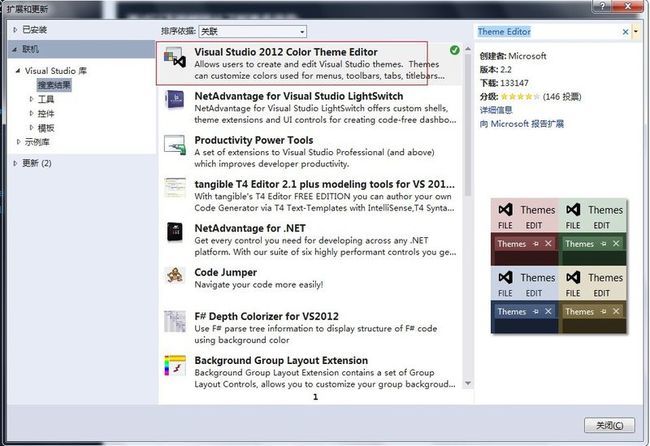Click the F# Depth Colorizer icon

click(175, 321)
